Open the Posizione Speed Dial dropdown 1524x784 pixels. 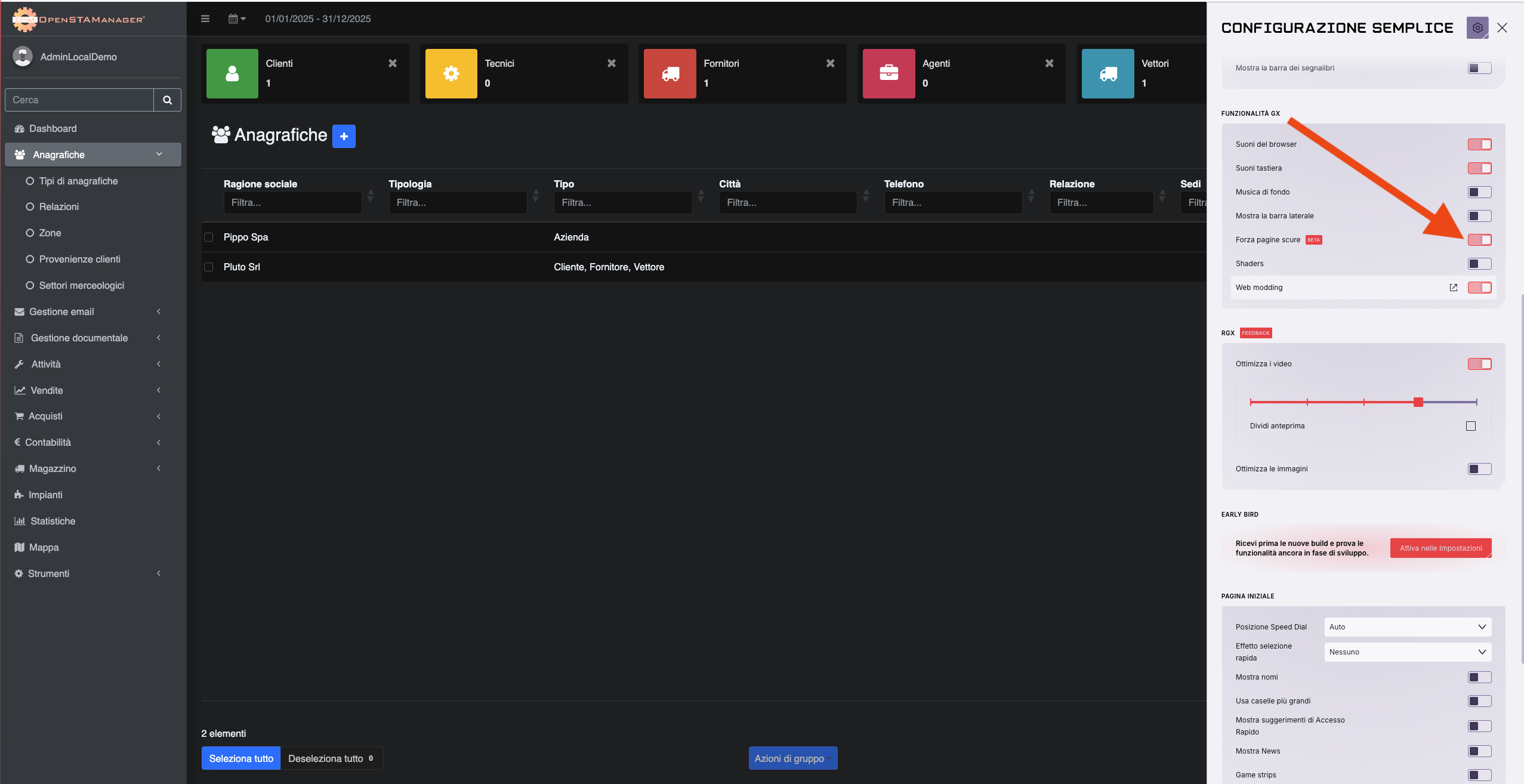point(1408,627)
